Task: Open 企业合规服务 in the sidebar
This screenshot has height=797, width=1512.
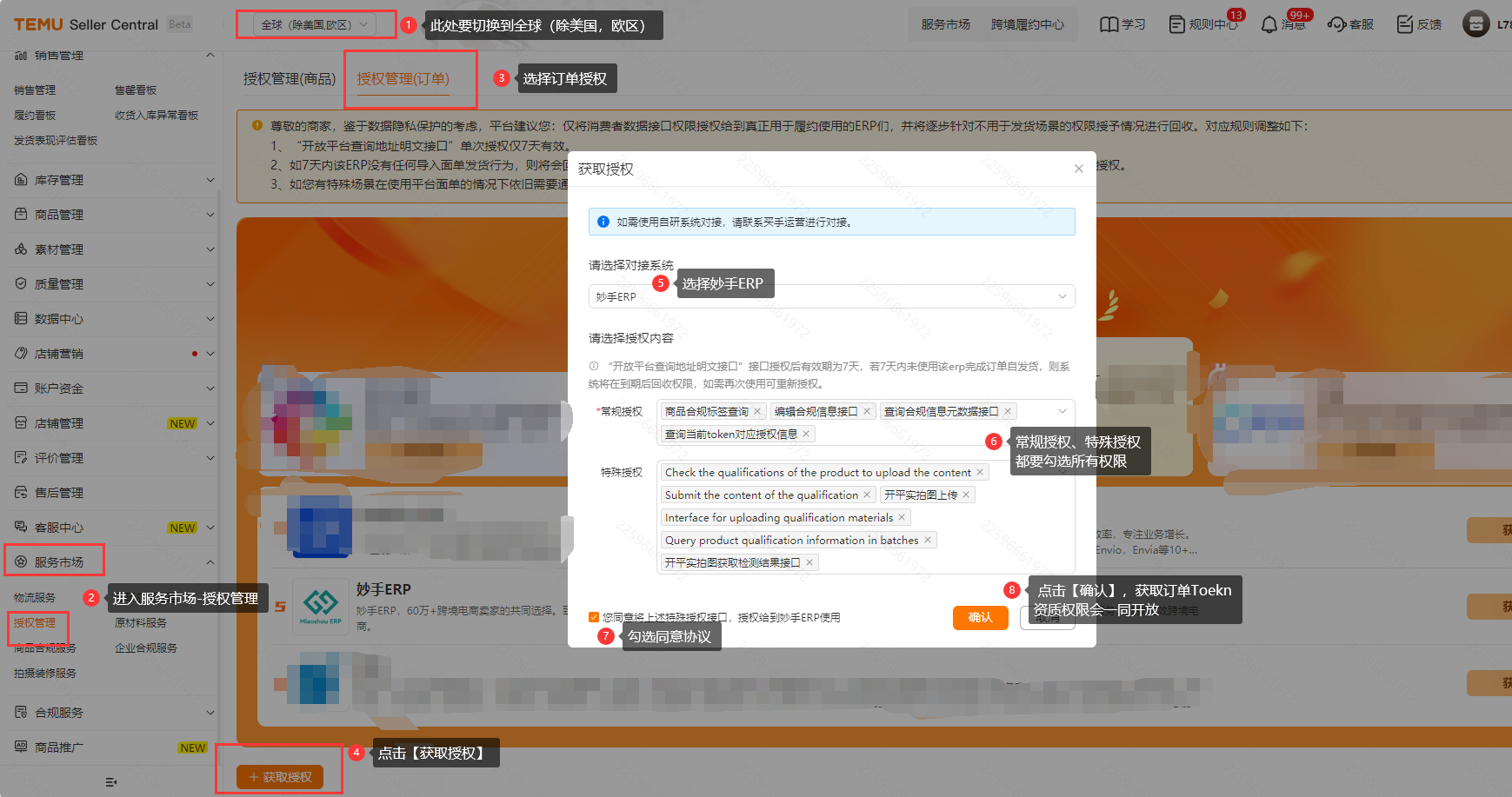Action: click(146, 648)
